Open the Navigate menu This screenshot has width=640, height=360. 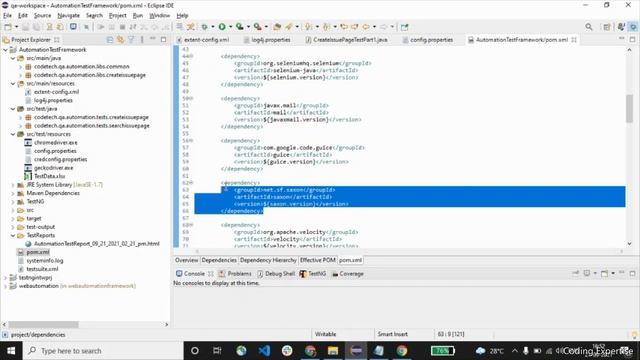tap(69, 16)
